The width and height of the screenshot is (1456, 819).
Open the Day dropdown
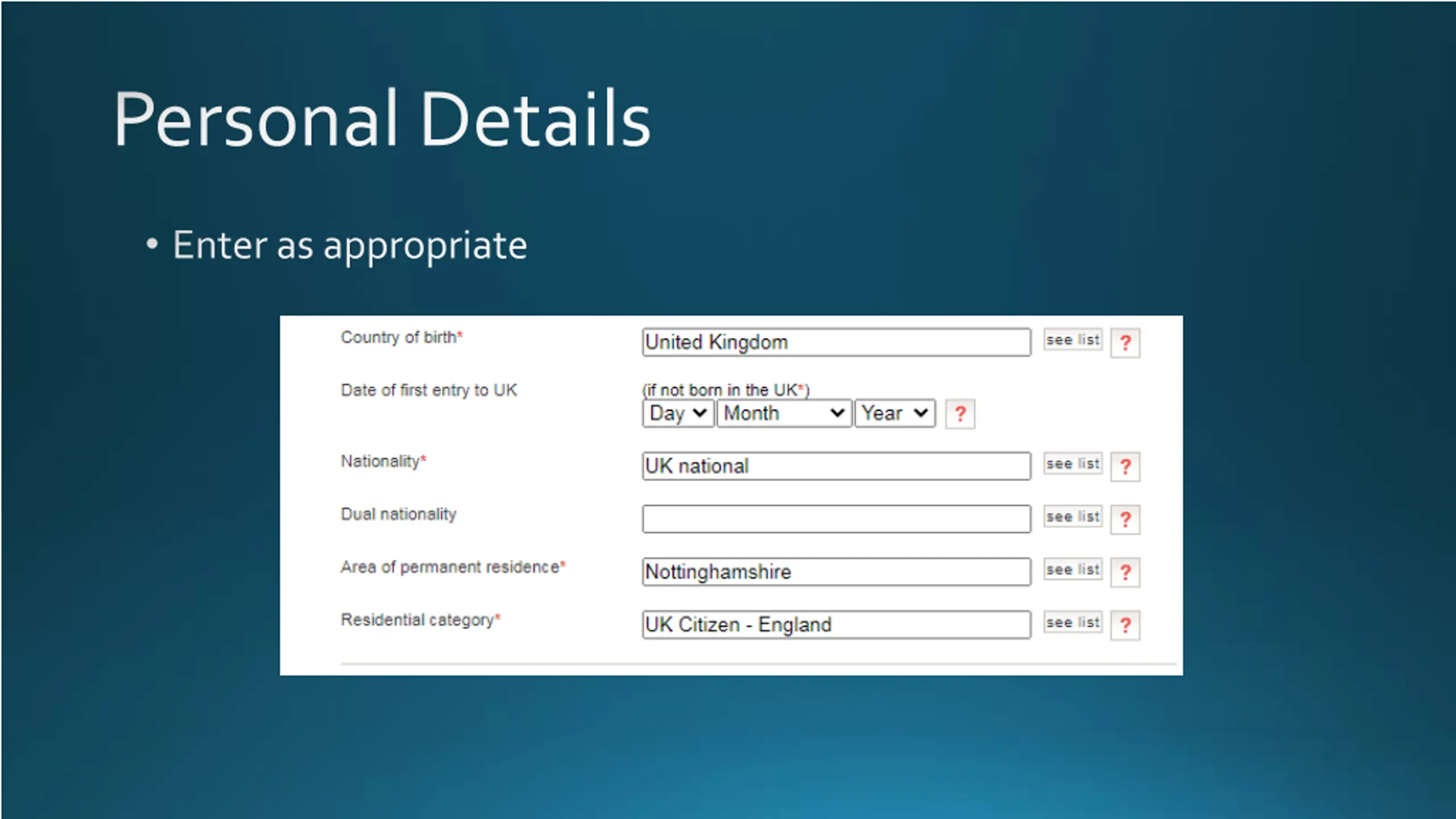point(678,413)
